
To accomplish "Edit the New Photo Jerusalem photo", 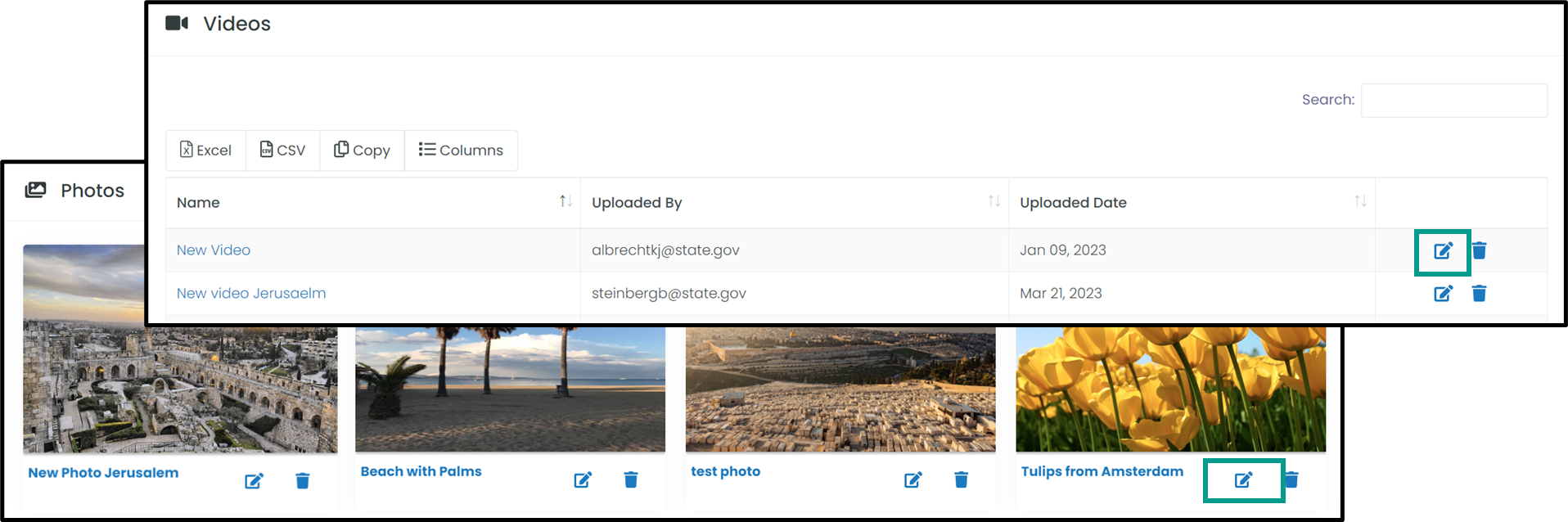I will [255, 480].
